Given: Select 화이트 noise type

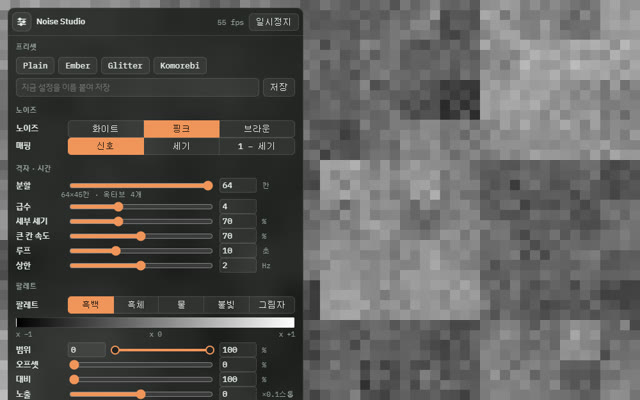Looking at the screenshot, I should click(x=106, y=129).
